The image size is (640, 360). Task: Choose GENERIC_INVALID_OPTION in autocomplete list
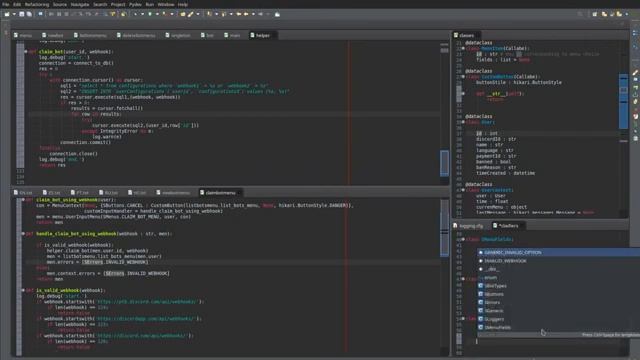coord(558,253)
